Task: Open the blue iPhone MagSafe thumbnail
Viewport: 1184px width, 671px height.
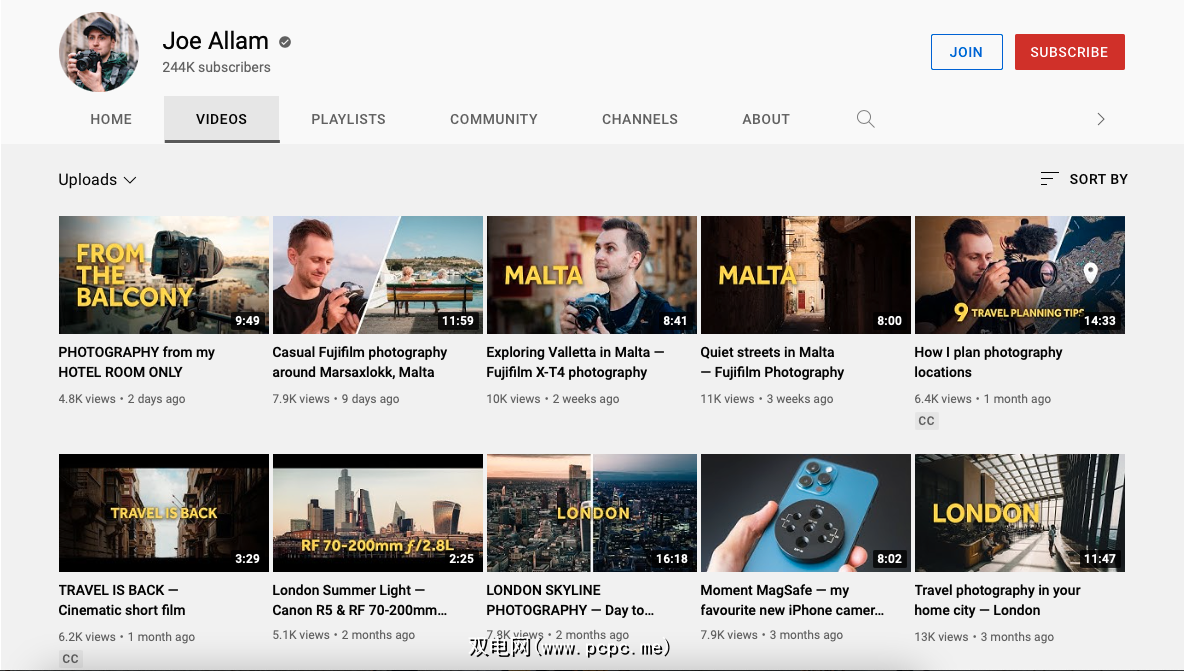Action: pos(806,512)
